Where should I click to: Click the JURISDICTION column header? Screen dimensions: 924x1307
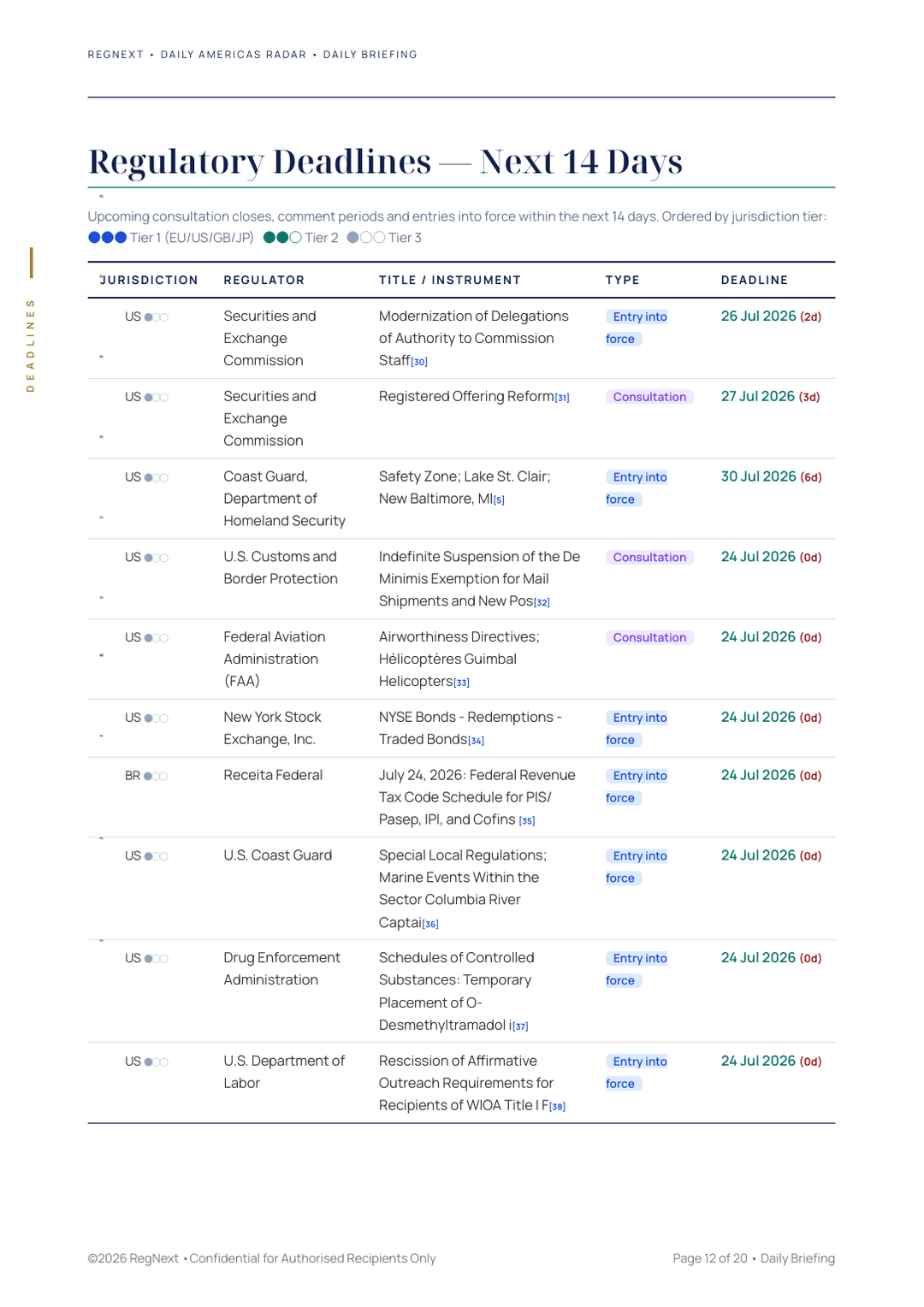point(149,281)
